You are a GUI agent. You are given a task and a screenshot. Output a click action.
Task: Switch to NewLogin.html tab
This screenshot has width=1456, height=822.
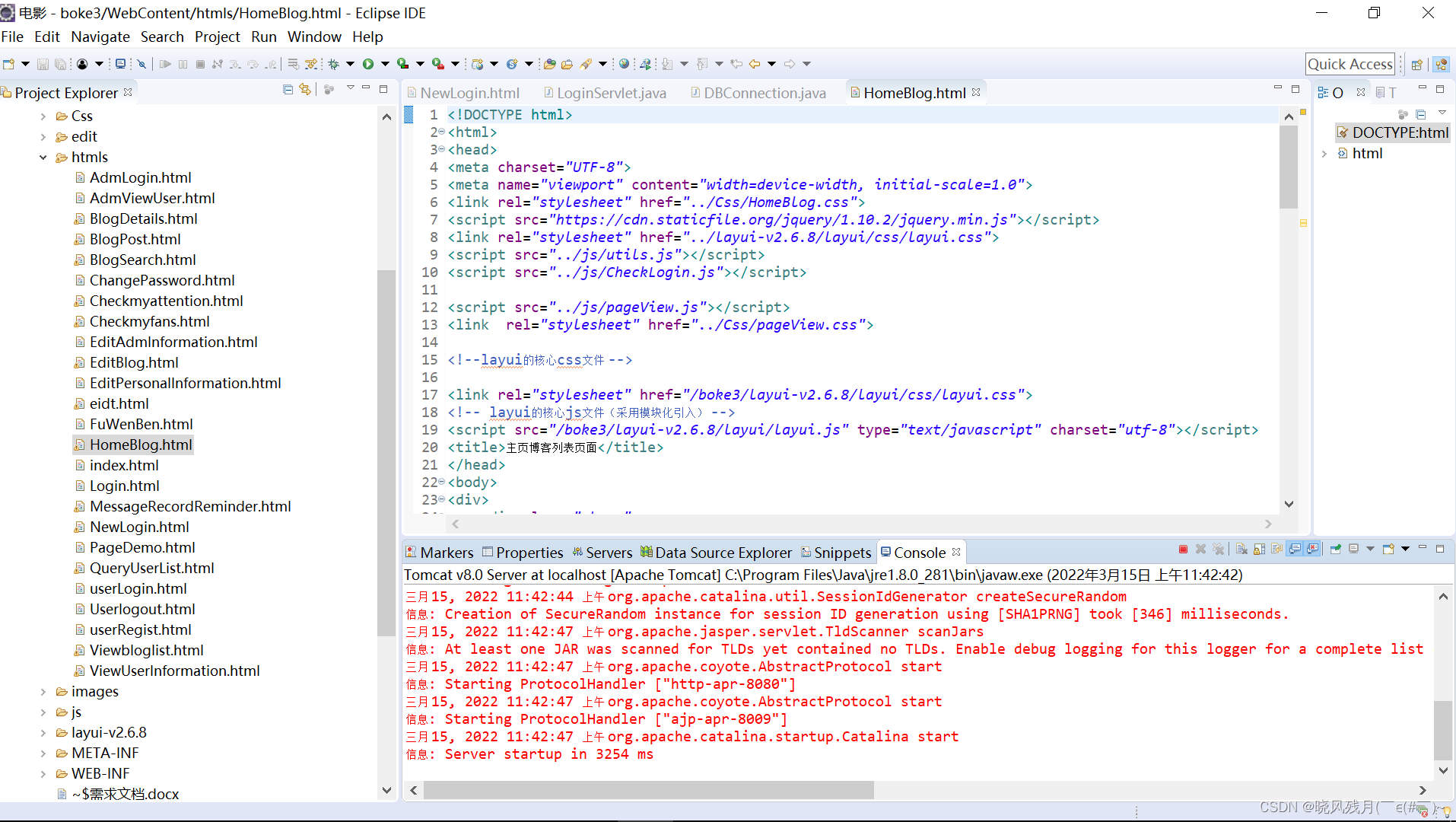[x=463, y=93]
